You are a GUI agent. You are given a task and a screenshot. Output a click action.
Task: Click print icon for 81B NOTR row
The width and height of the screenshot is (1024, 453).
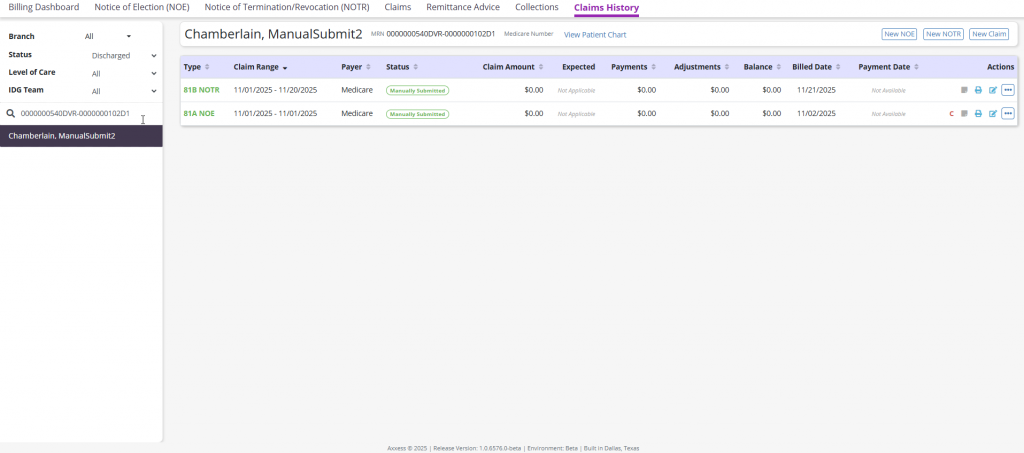coord(978,90)
